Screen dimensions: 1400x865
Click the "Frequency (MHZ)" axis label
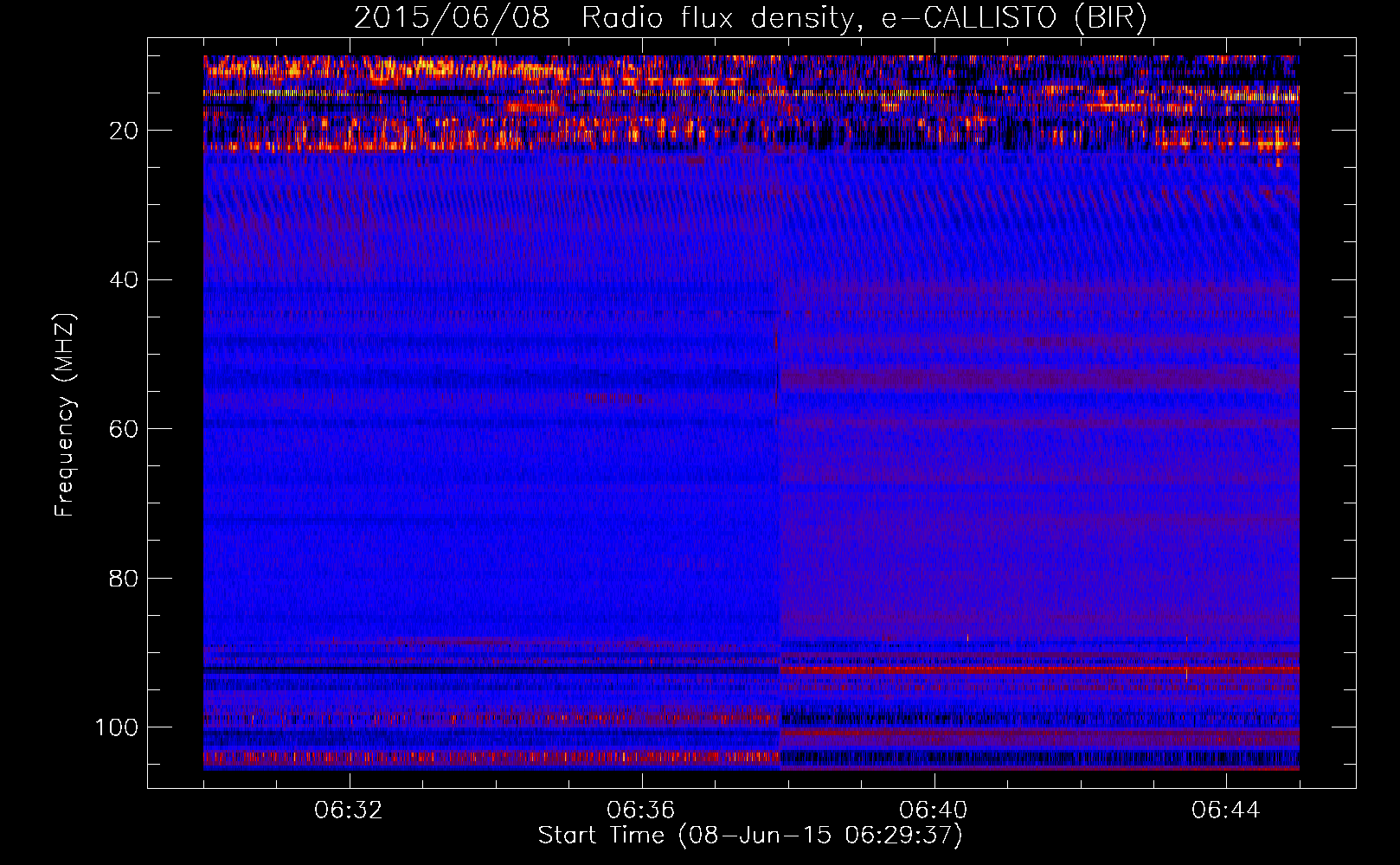tap(65, 414)
